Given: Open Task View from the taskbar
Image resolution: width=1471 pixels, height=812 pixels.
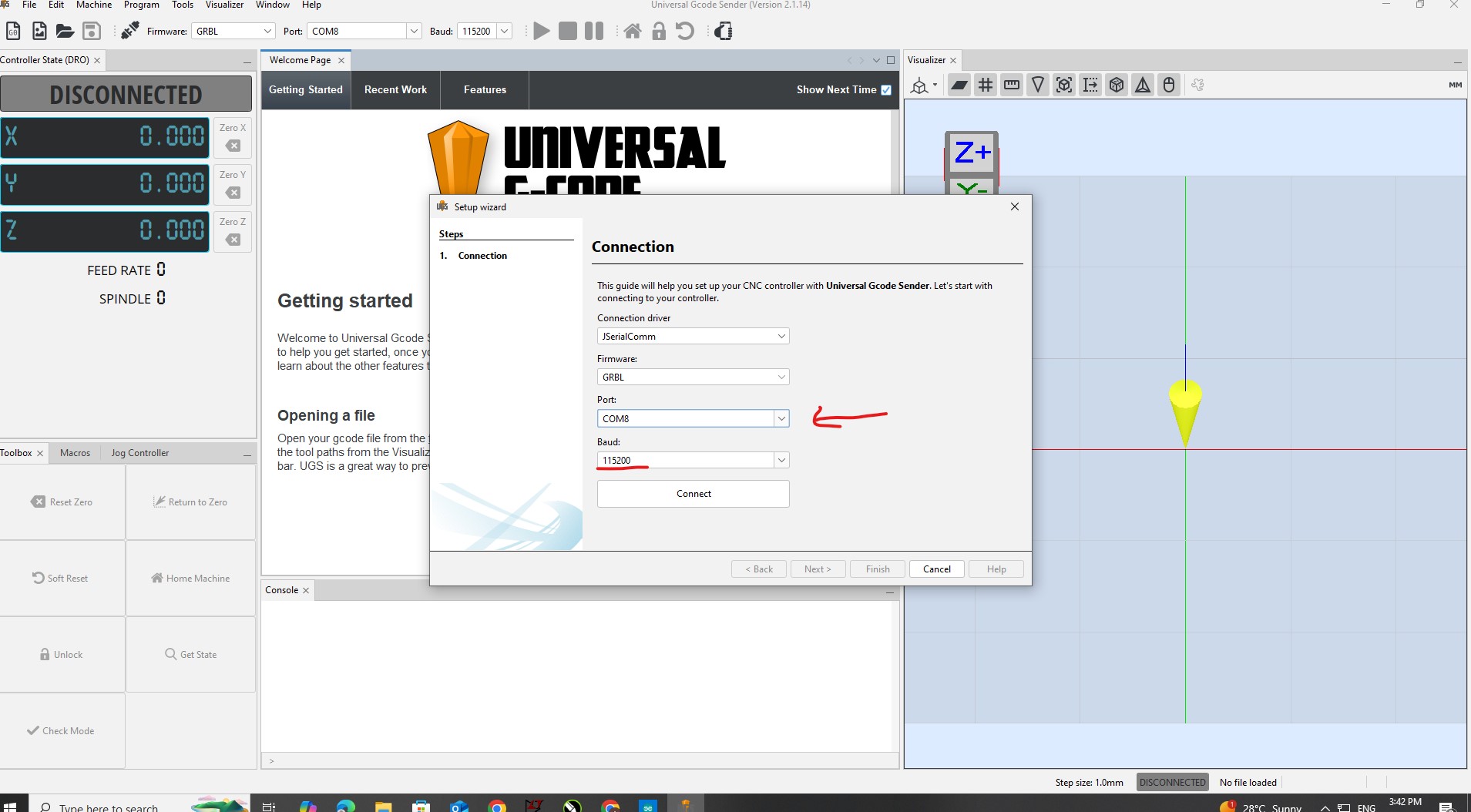Looking at the screenshot, I should [x=269, y=807].
